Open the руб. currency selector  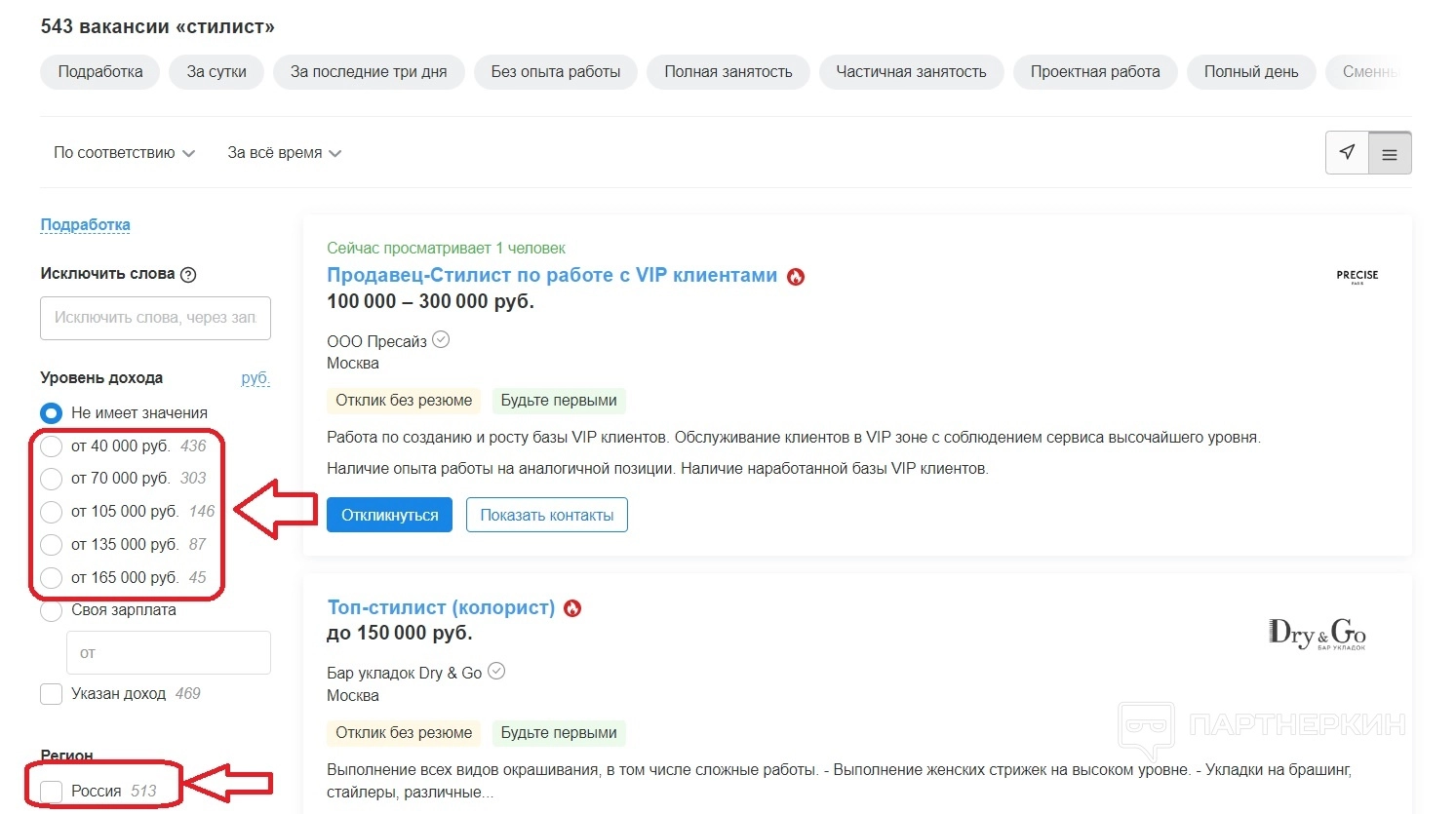255,378
